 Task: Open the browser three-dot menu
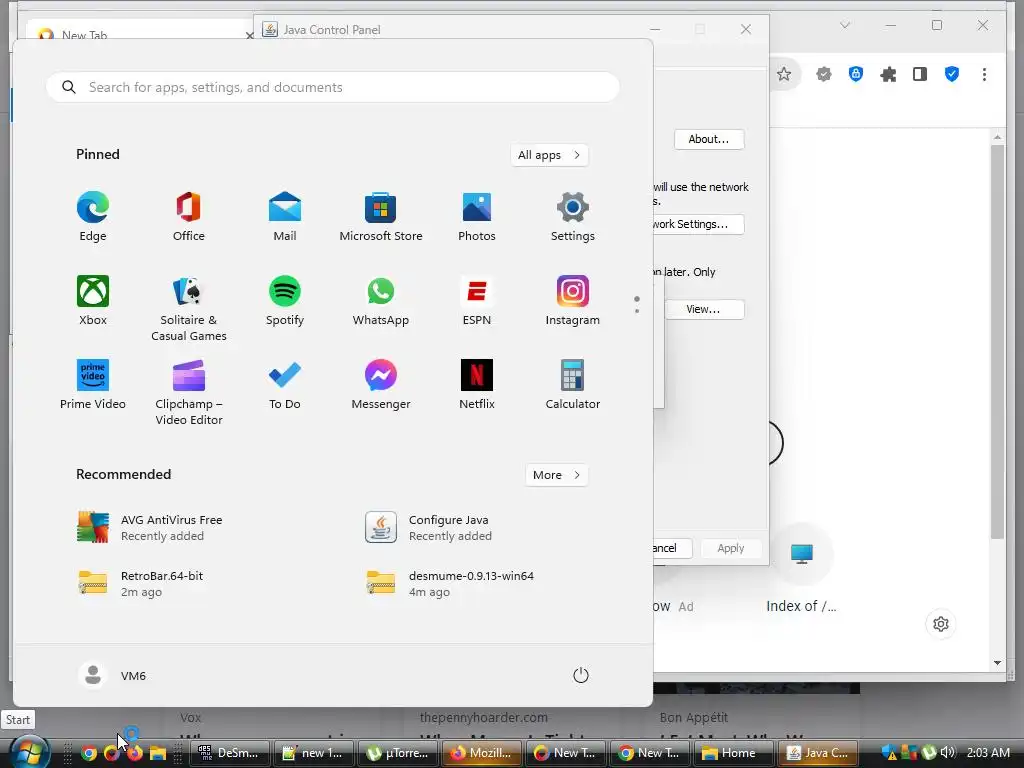(x=984, y=74)
